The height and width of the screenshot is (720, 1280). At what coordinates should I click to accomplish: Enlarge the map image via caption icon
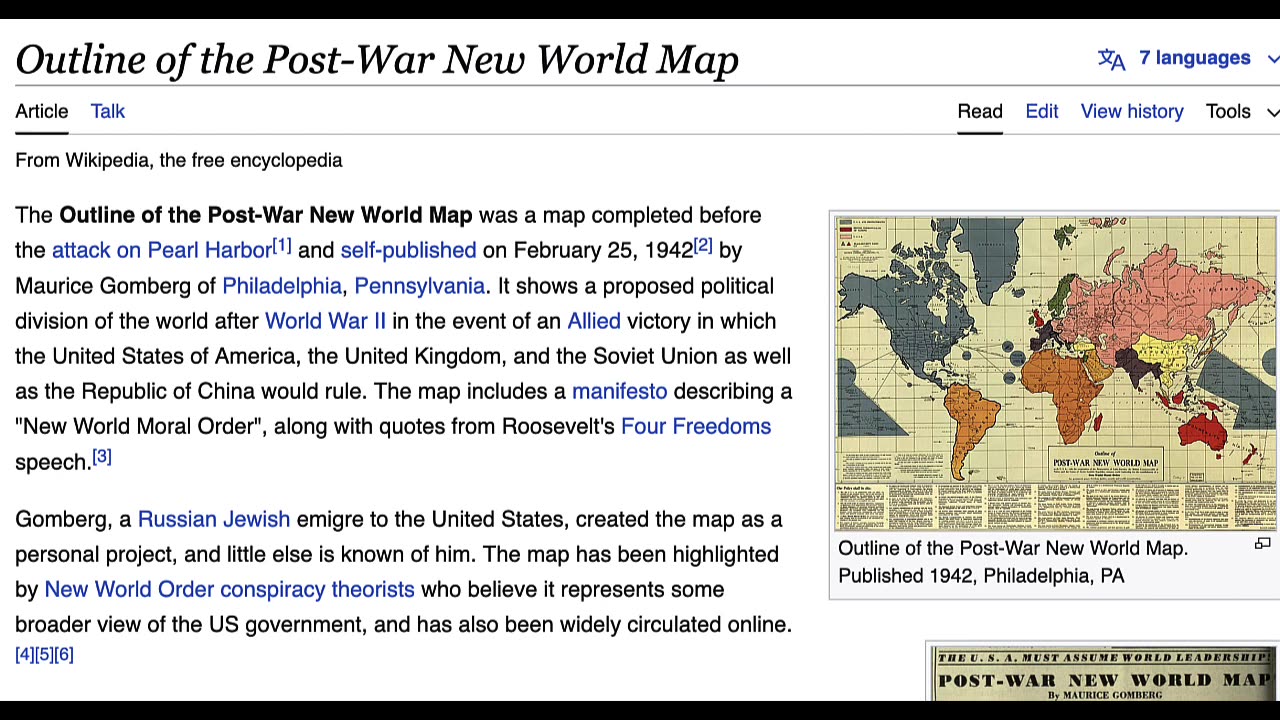[x=1263, y=544]
